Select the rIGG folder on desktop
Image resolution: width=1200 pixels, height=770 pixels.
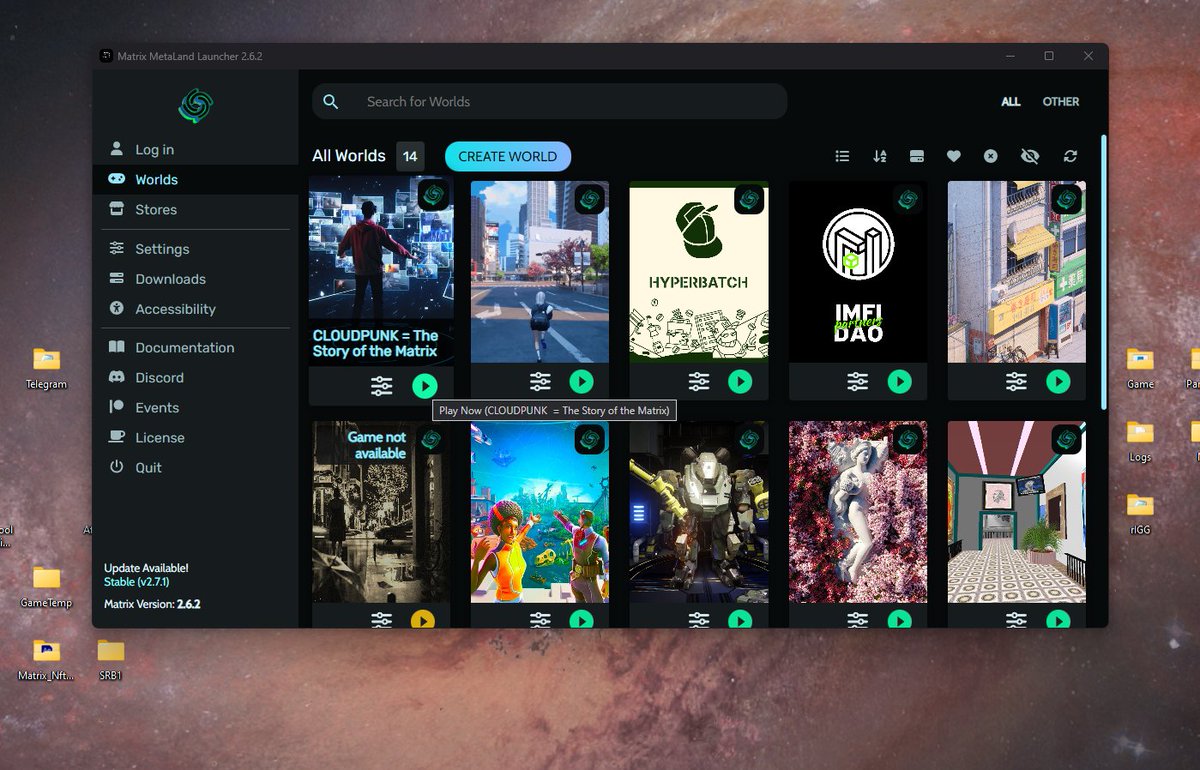pos(1140,514)
